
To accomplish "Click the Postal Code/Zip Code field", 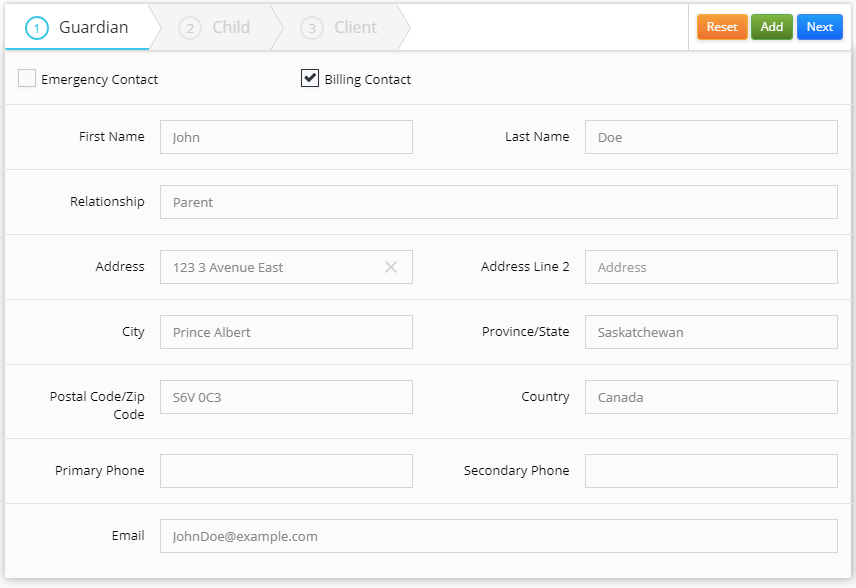I will coord(286,397).
